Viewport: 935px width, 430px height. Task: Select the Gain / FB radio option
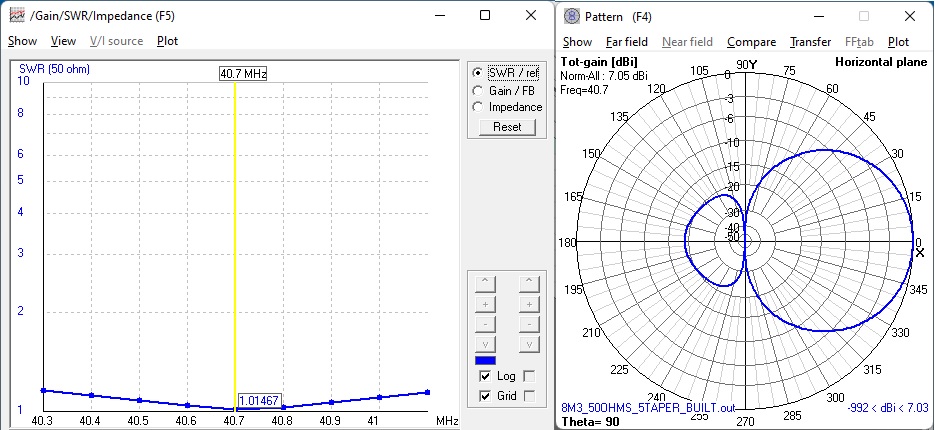click(x=478, y=90)
